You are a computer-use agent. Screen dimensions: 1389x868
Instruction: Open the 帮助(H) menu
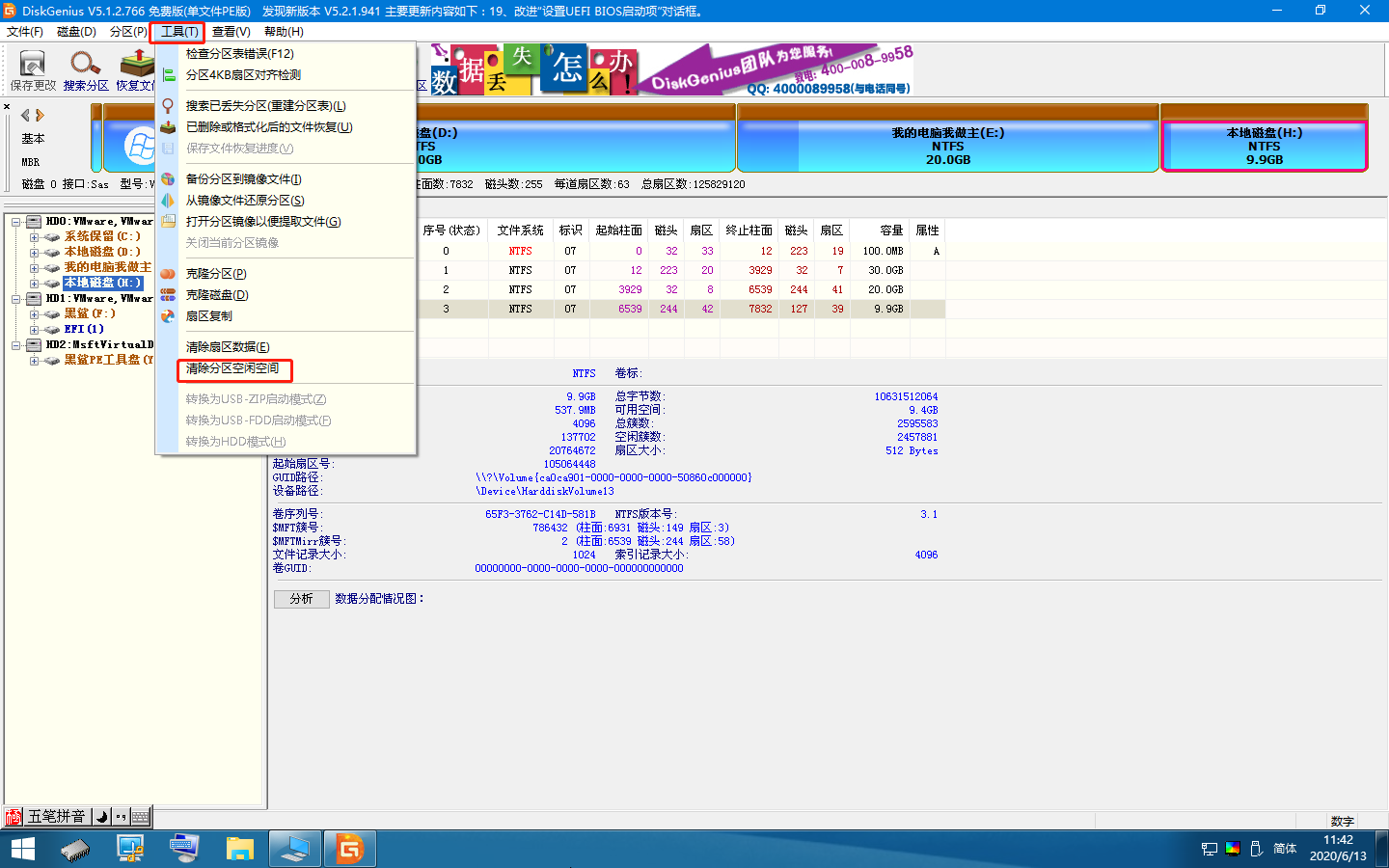tap(284, 32)
